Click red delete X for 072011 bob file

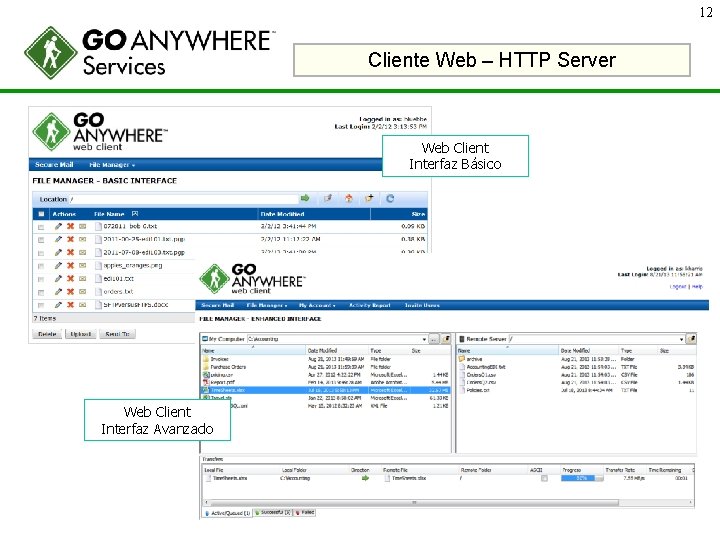click(x=70, y=226)
